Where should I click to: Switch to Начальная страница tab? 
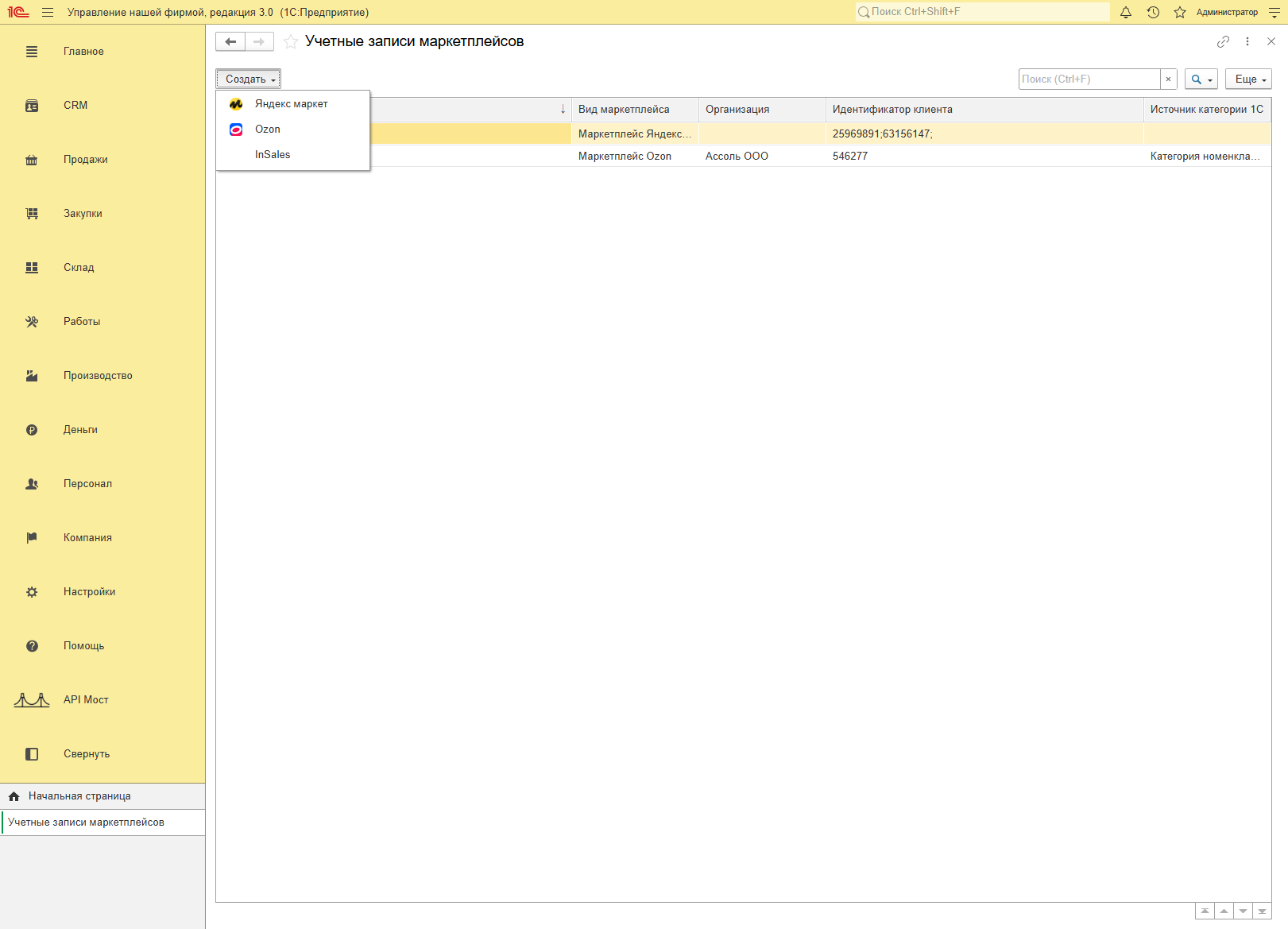click(x=102, y=796)
